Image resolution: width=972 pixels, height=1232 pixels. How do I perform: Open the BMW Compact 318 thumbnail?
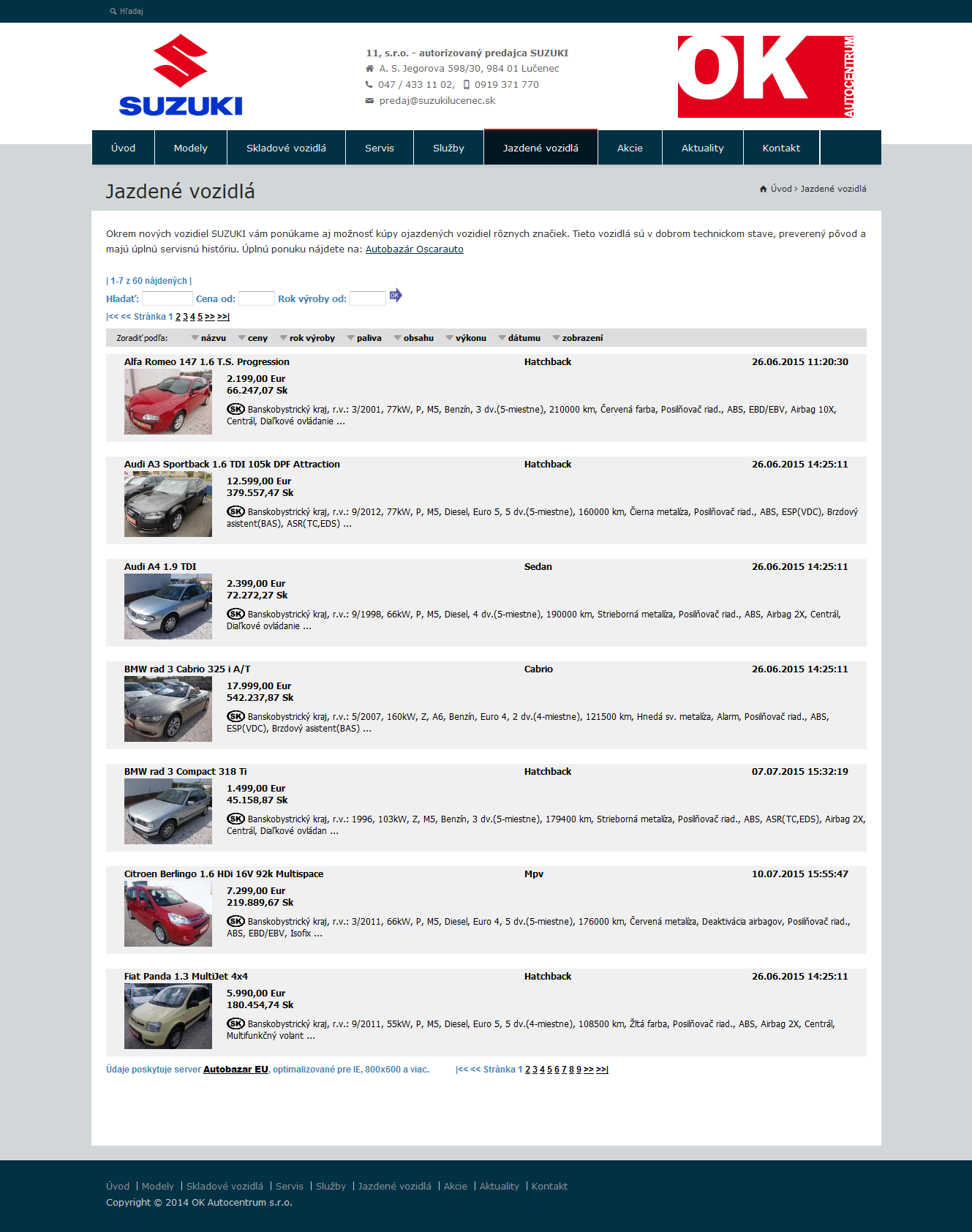(x=168, y=811)
